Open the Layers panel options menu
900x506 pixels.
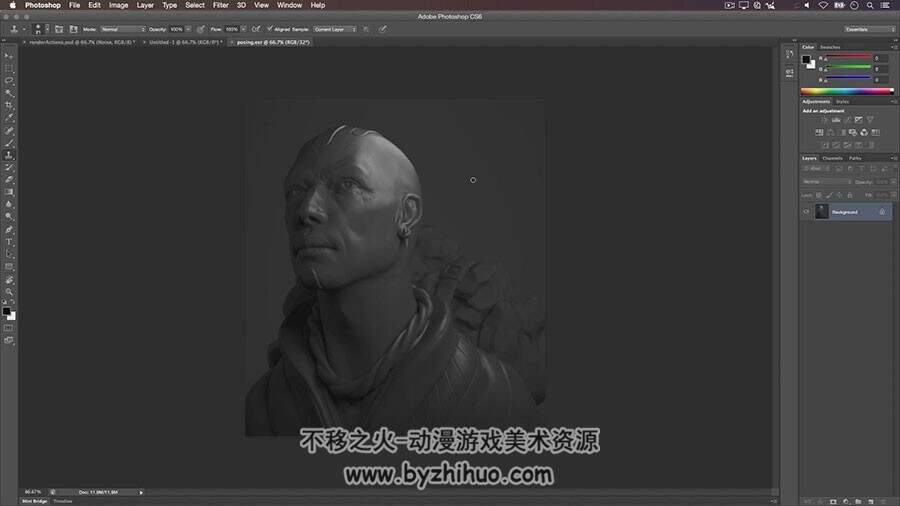[893, 158]
